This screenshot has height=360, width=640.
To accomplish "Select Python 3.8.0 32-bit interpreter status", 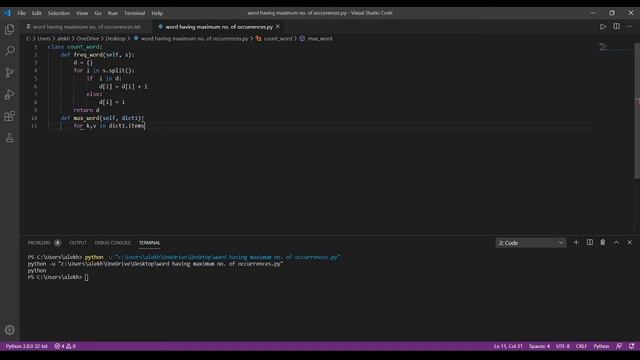I will (27, 346).
